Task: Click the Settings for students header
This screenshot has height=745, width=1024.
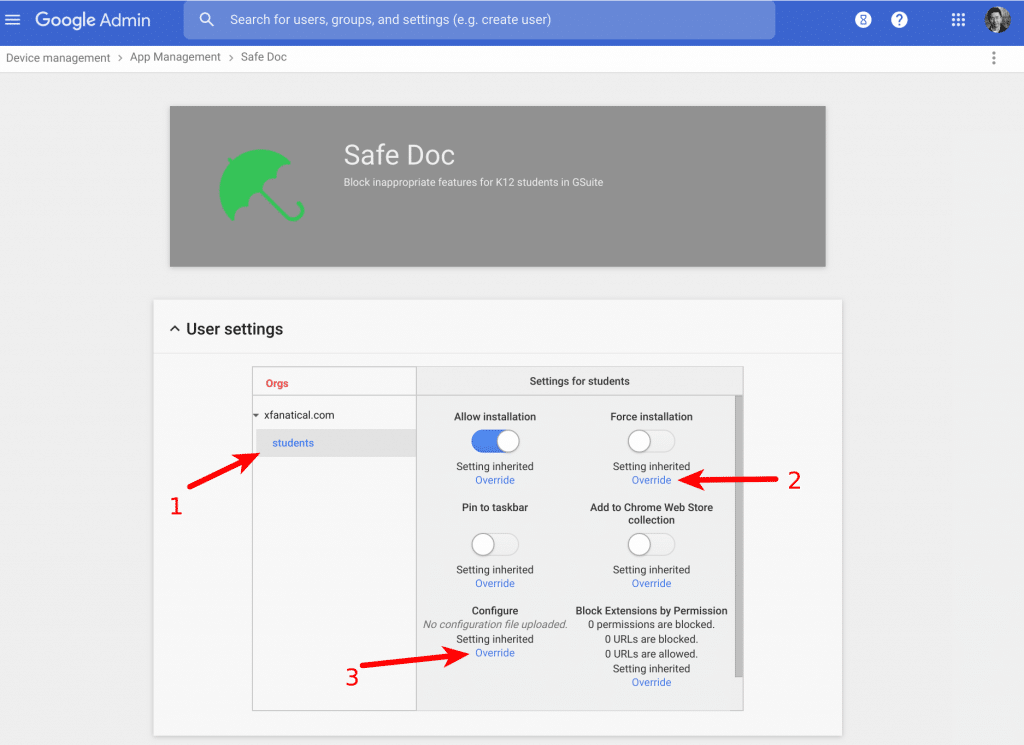Action: [579, 381]
